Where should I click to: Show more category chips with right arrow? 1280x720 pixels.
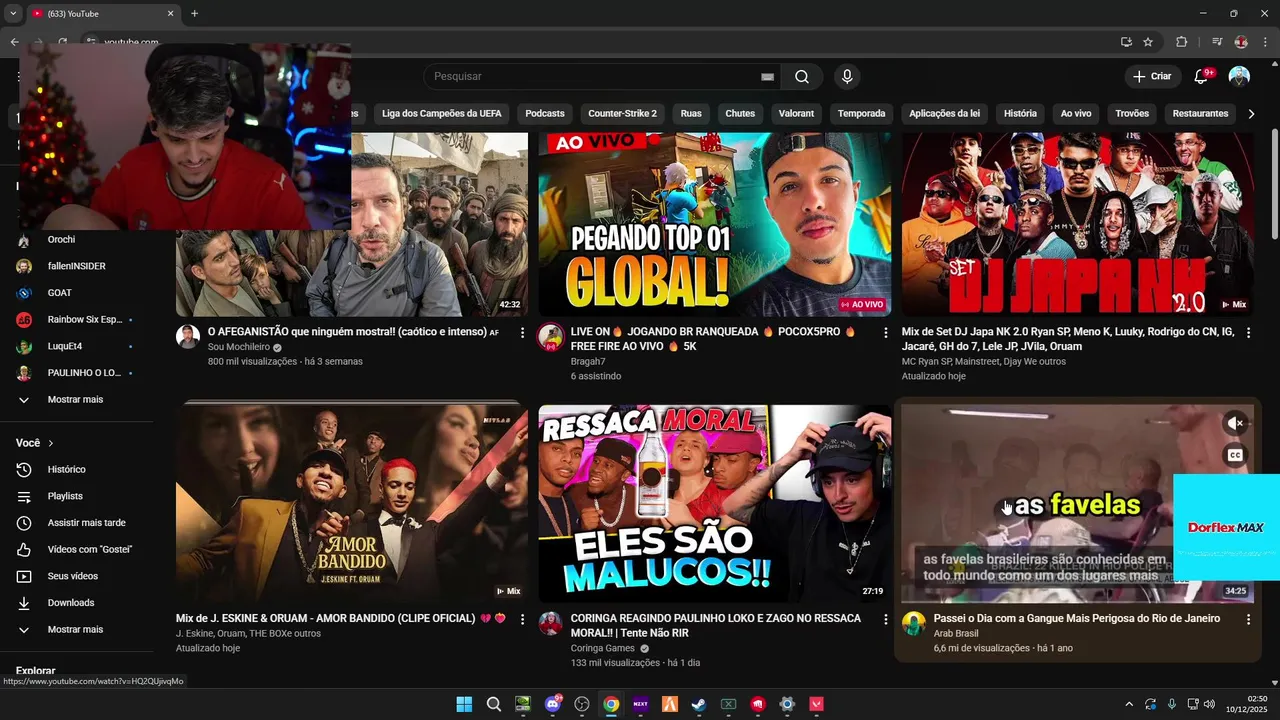[1250, 114]
